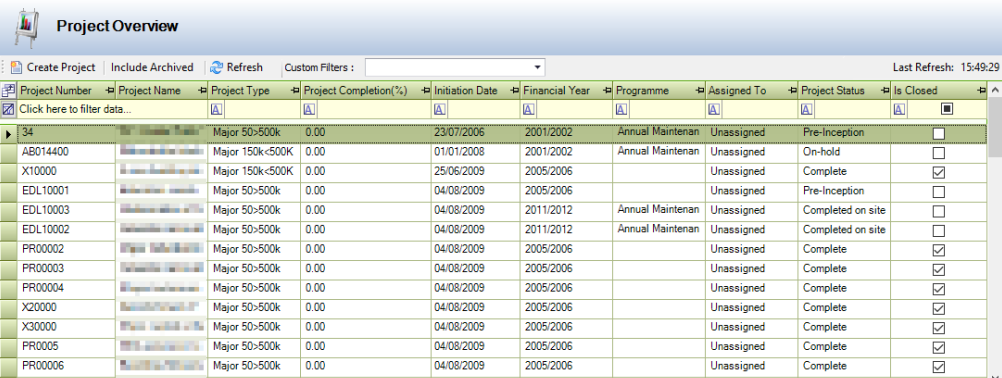
Task: Click the filter operator icon under Initiation Date
Action: (x=439, y=109)
